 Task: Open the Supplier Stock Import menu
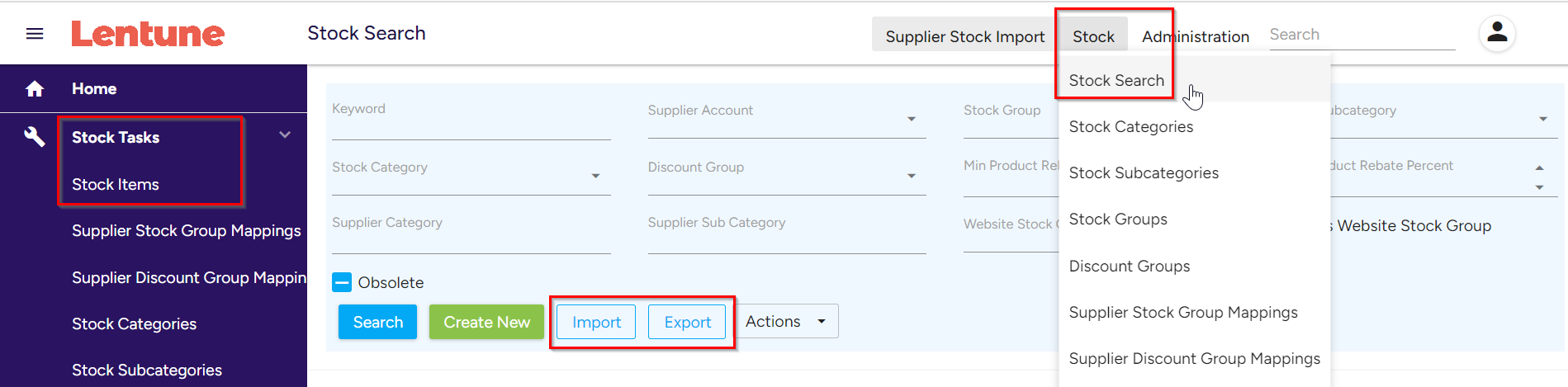[964, 36]
